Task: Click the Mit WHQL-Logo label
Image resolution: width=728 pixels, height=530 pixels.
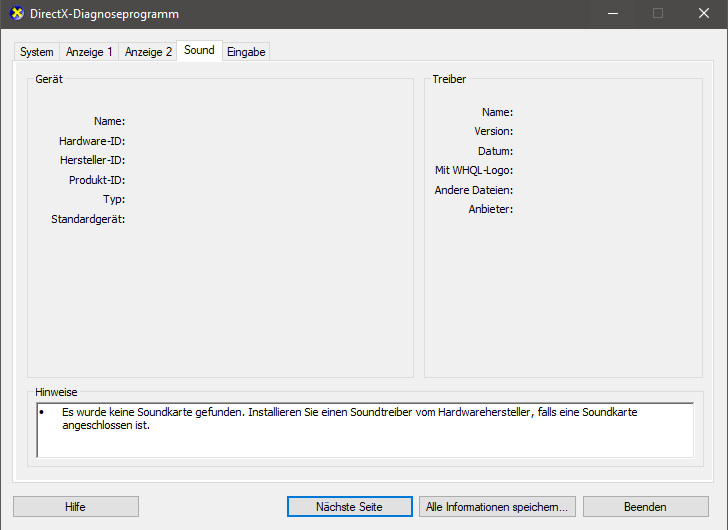Action: point(474,170)
